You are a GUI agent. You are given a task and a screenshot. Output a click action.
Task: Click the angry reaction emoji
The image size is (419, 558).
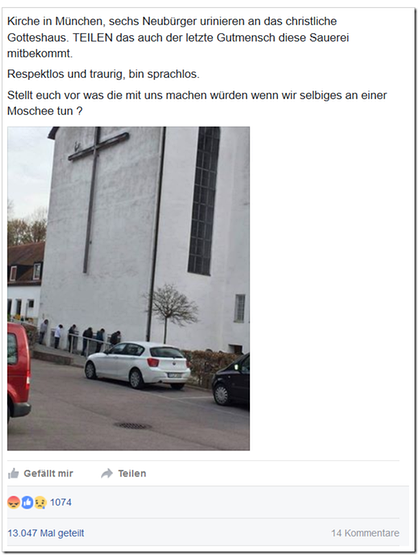point(14,502)
